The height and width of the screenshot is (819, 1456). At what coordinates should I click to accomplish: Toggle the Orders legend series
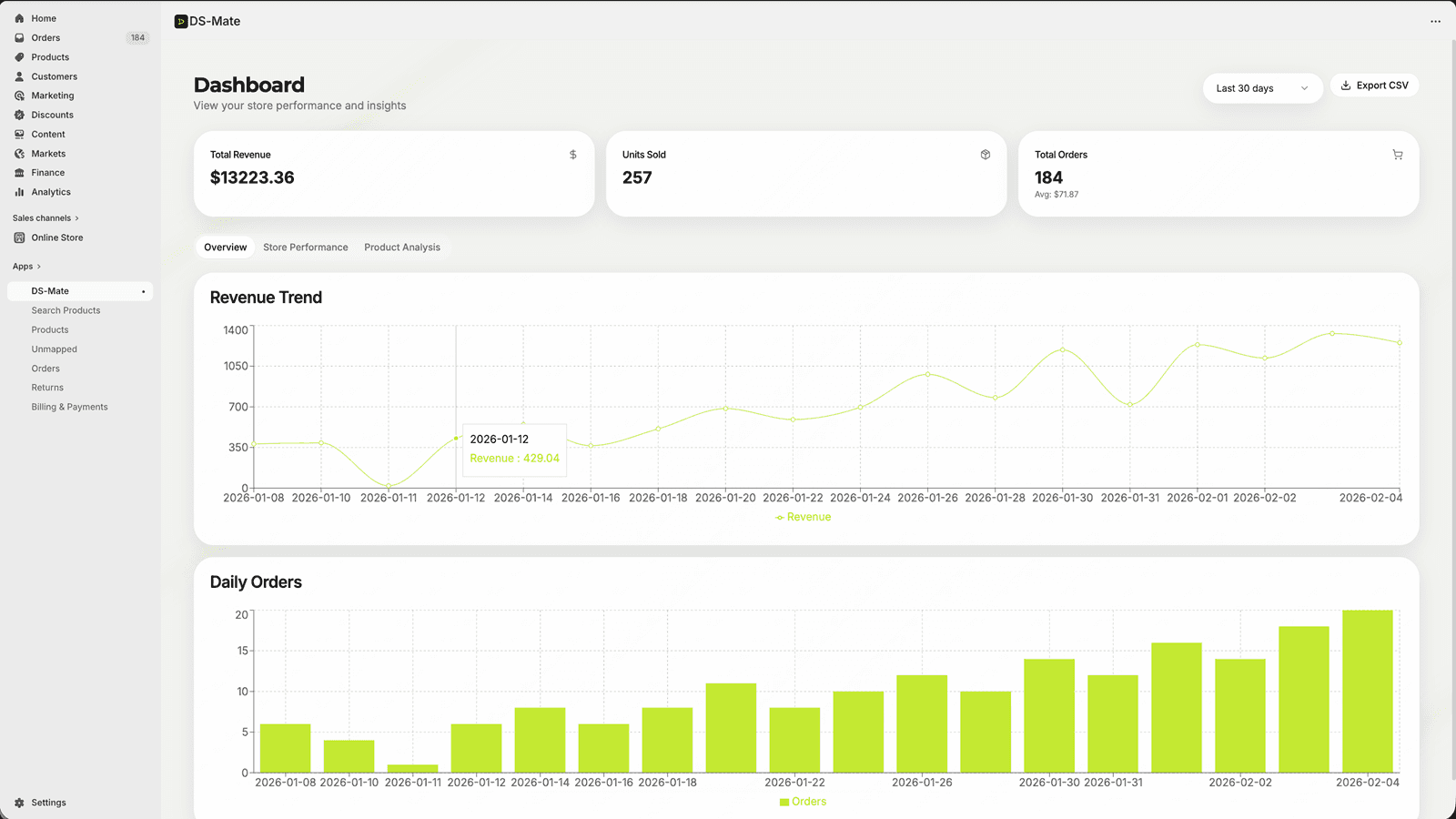point(803,802)
